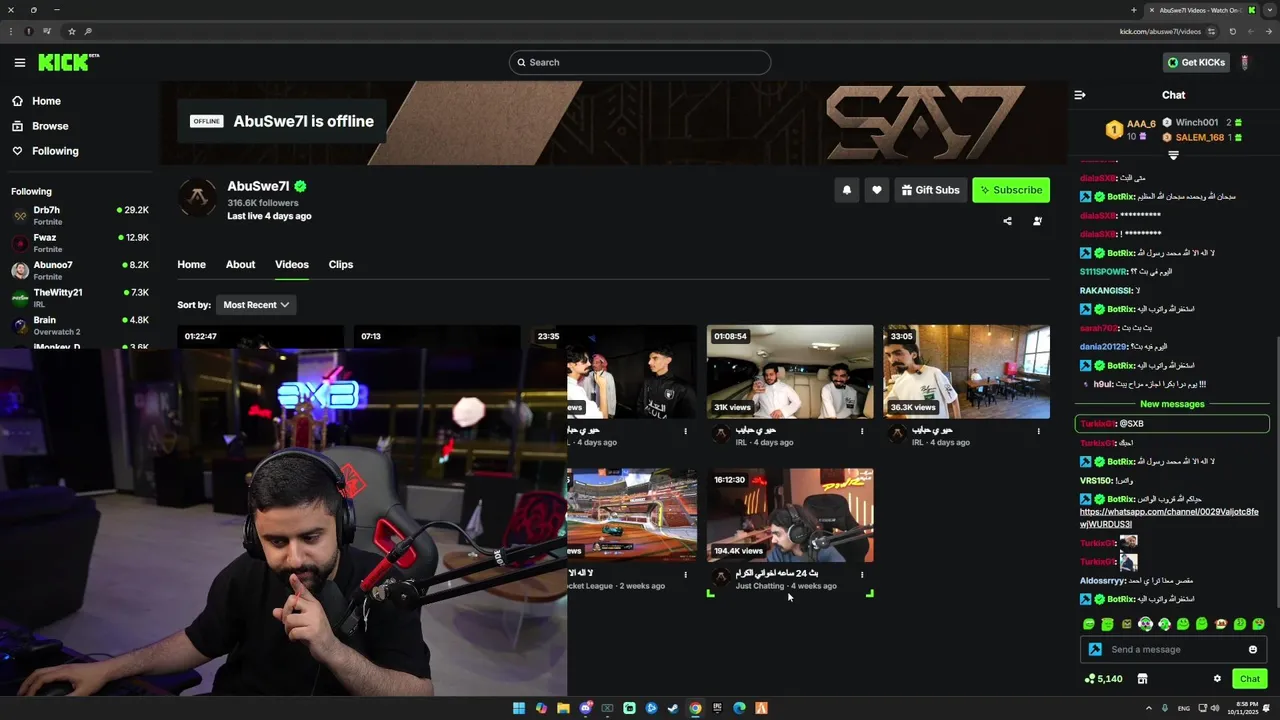Click the green Chat send button
The width and height of the screenshot is (1280, 720).
point(1250,679)
